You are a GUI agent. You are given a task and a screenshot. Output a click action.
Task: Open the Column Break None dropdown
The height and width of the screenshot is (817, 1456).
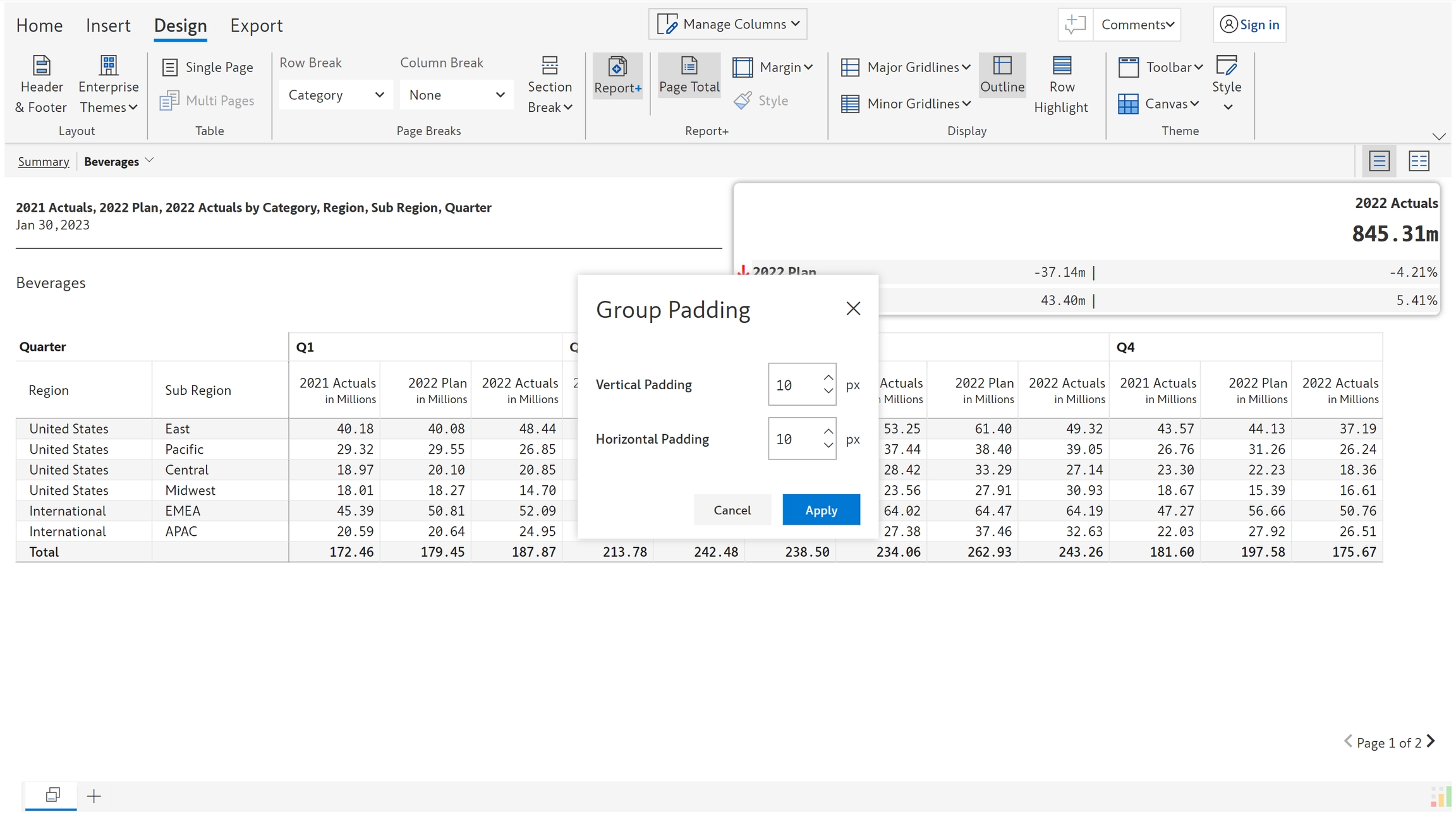[x=456, y=95]
